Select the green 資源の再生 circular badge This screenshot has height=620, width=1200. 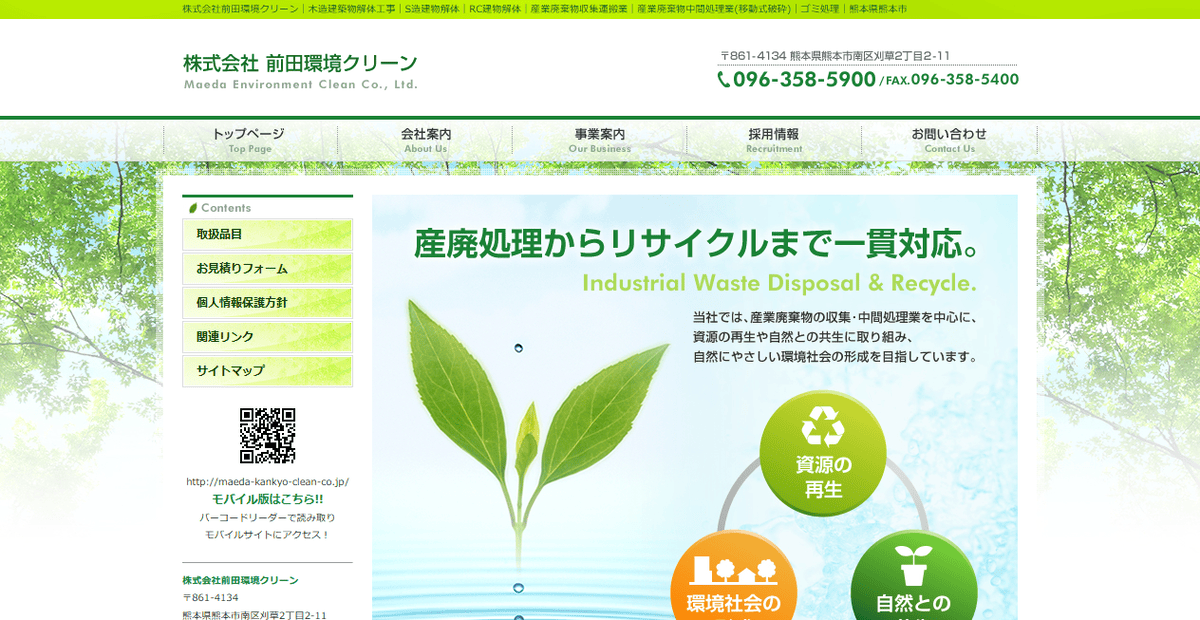822,453
